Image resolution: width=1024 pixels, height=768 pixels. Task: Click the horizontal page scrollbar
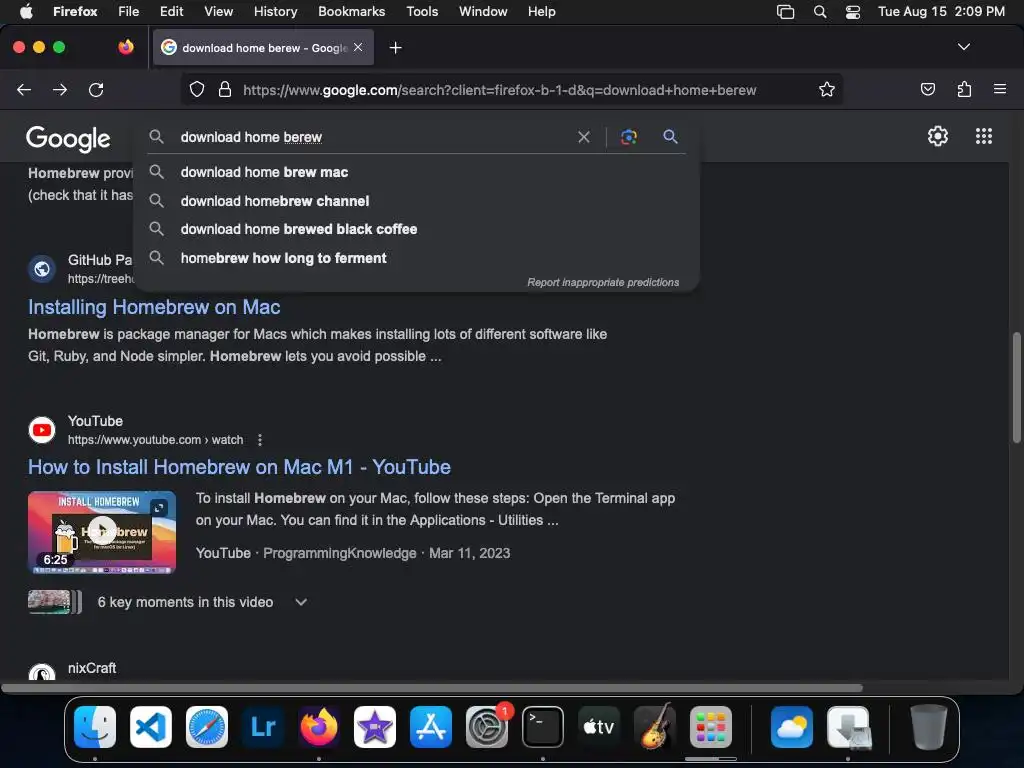click(432, 688)
